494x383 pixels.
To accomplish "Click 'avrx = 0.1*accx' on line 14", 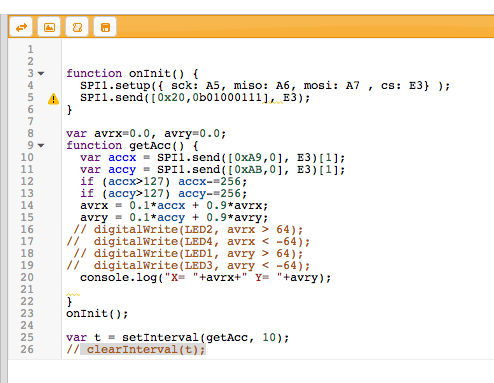I will coord(133,206).
